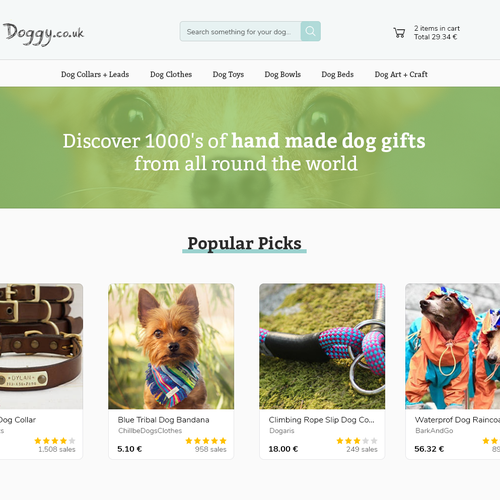Open the Dog Collars + Leads category
500x500 pixels.
point(95,74)
